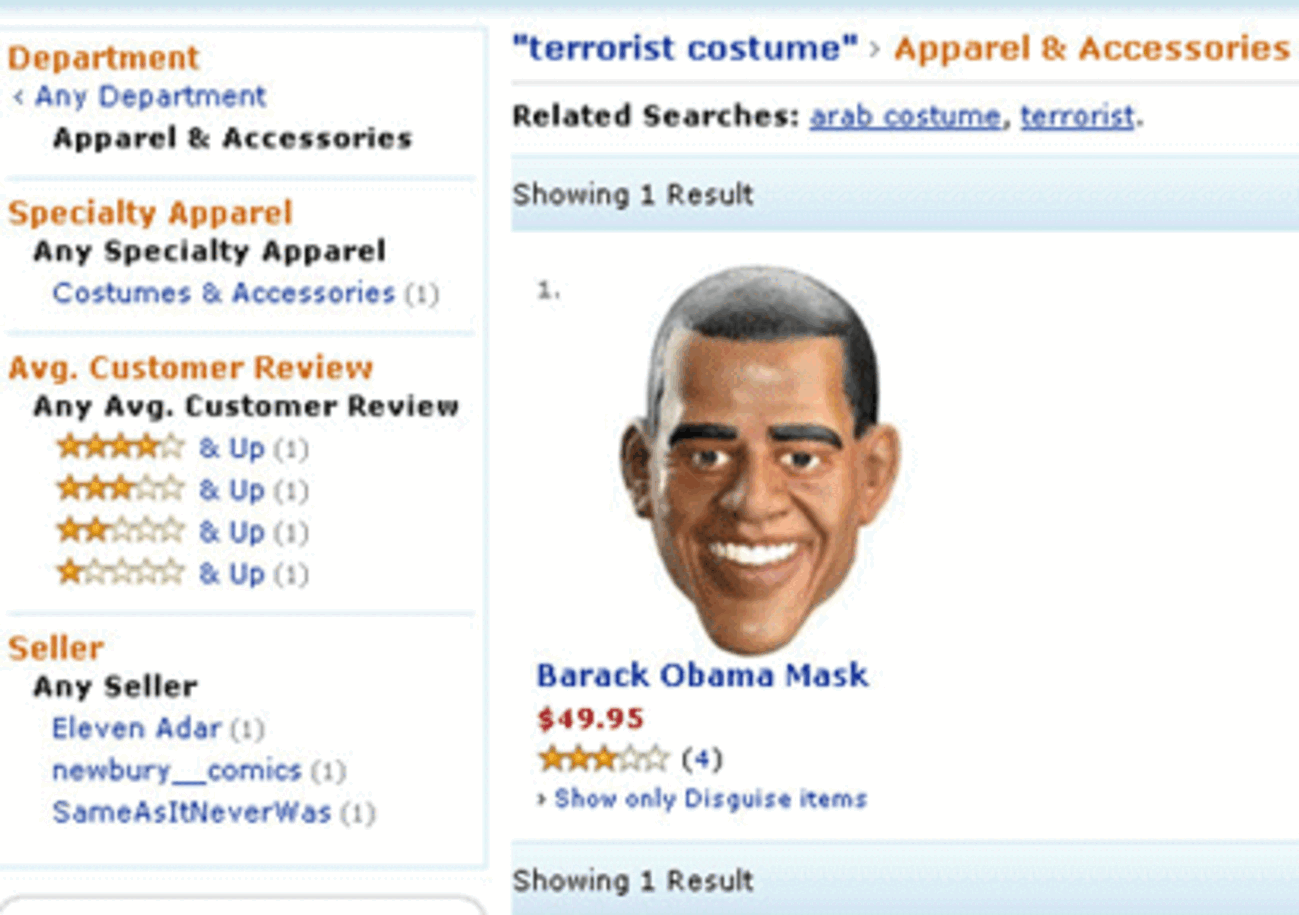This screenshot has width=1299, height=915.
Task: Select Any Seller option
Action: (115, 687)
